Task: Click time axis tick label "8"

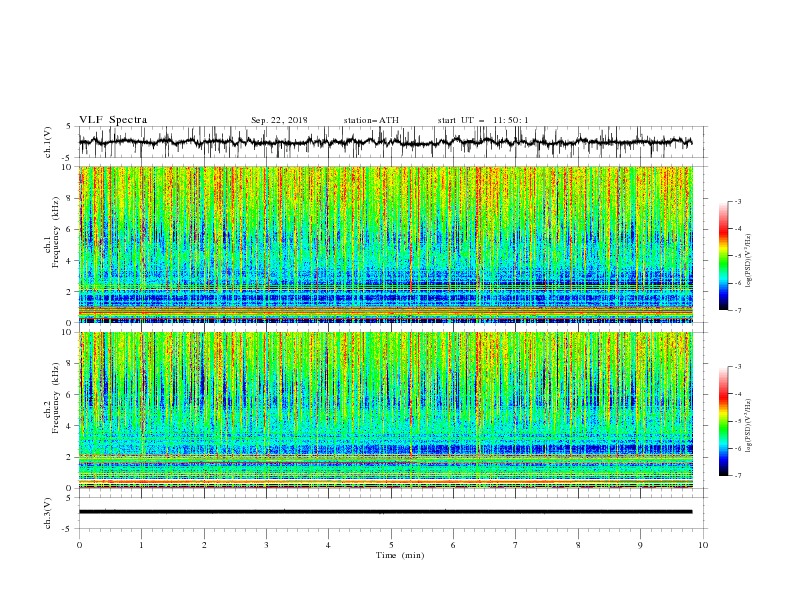Action: (578, 545)
